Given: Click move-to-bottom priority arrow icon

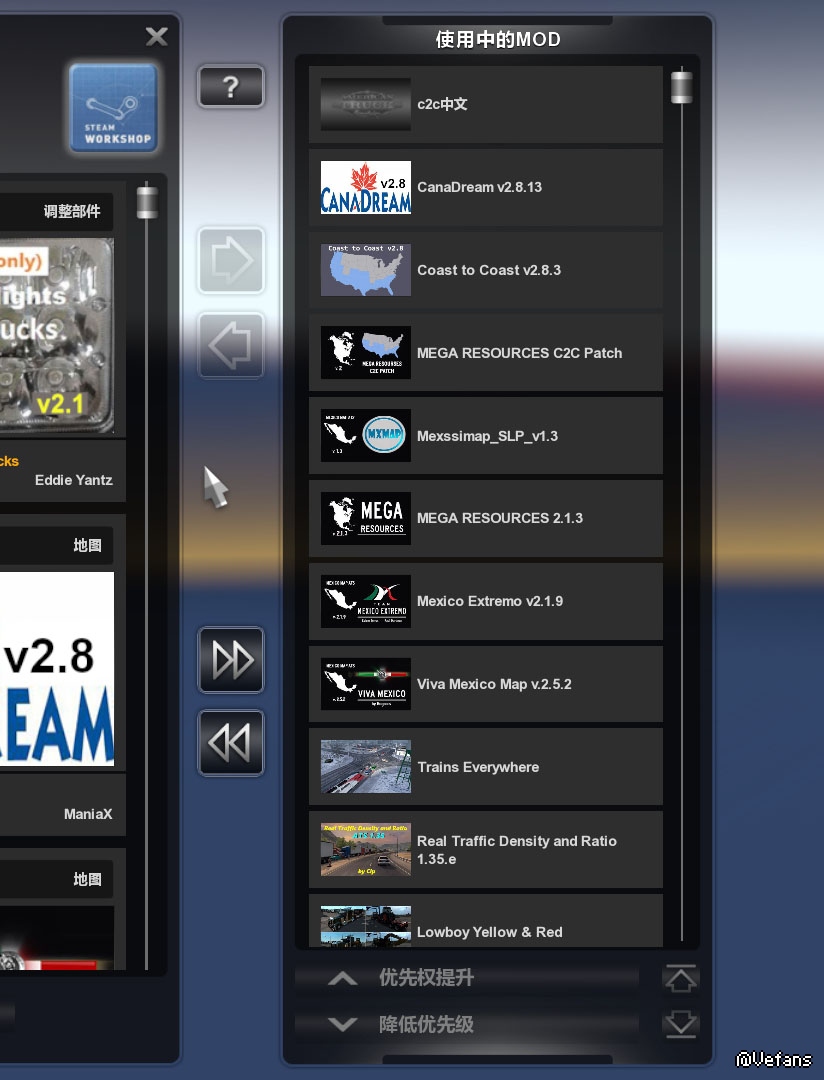Looking at the screenshot, I should (681, 1024).
